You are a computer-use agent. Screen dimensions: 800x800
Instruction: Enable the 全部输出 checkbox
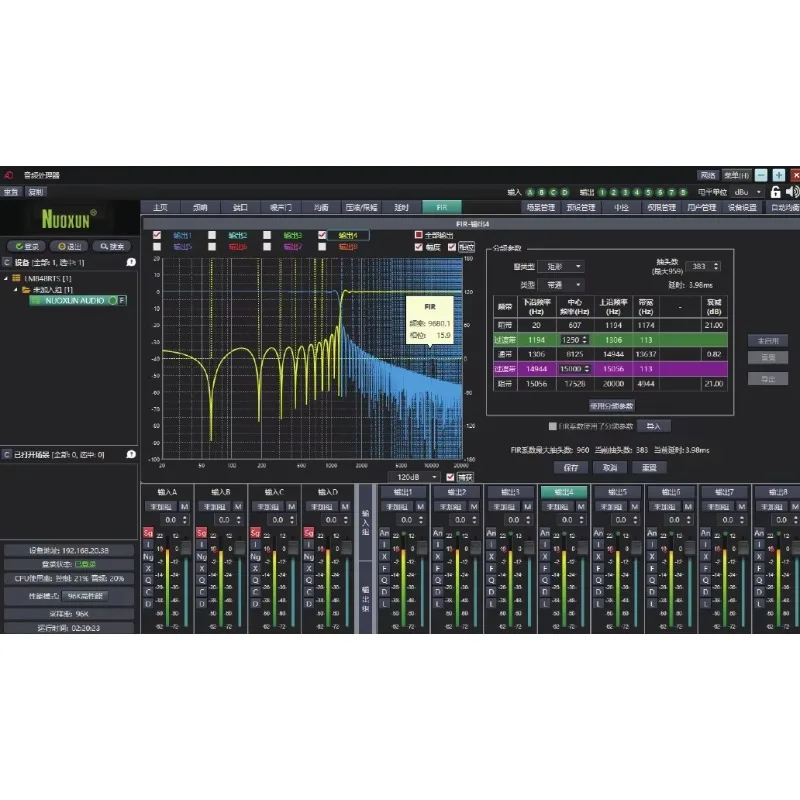coord(418,235)
